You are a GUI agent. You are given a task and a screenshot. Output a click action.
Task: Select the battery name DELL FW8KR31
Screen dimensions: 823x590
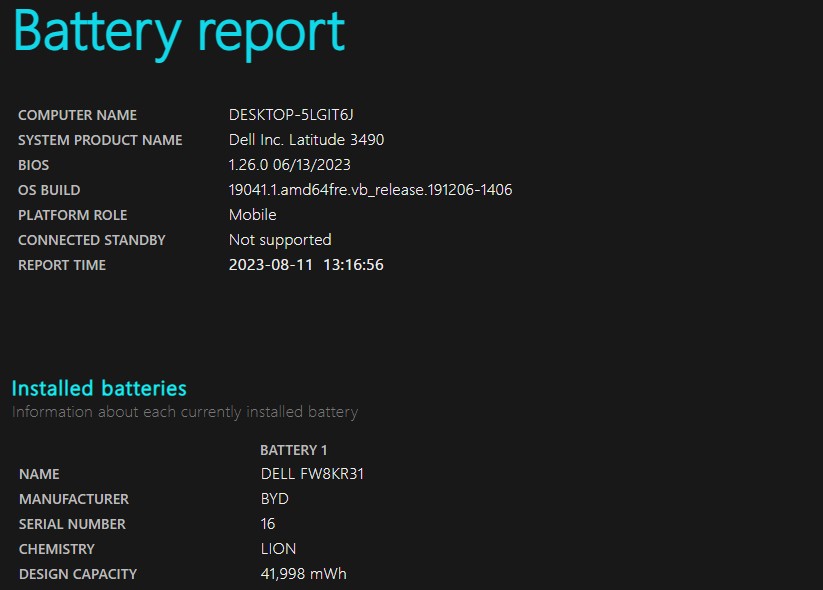pyautogui.click(x=312, y=474)
